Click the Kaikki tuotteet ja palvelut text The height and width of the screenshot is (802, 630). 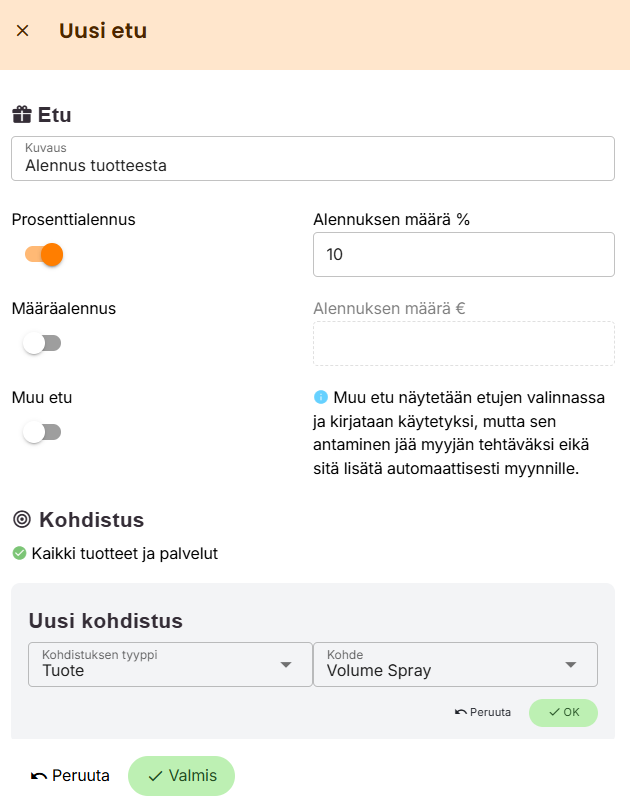125,553
